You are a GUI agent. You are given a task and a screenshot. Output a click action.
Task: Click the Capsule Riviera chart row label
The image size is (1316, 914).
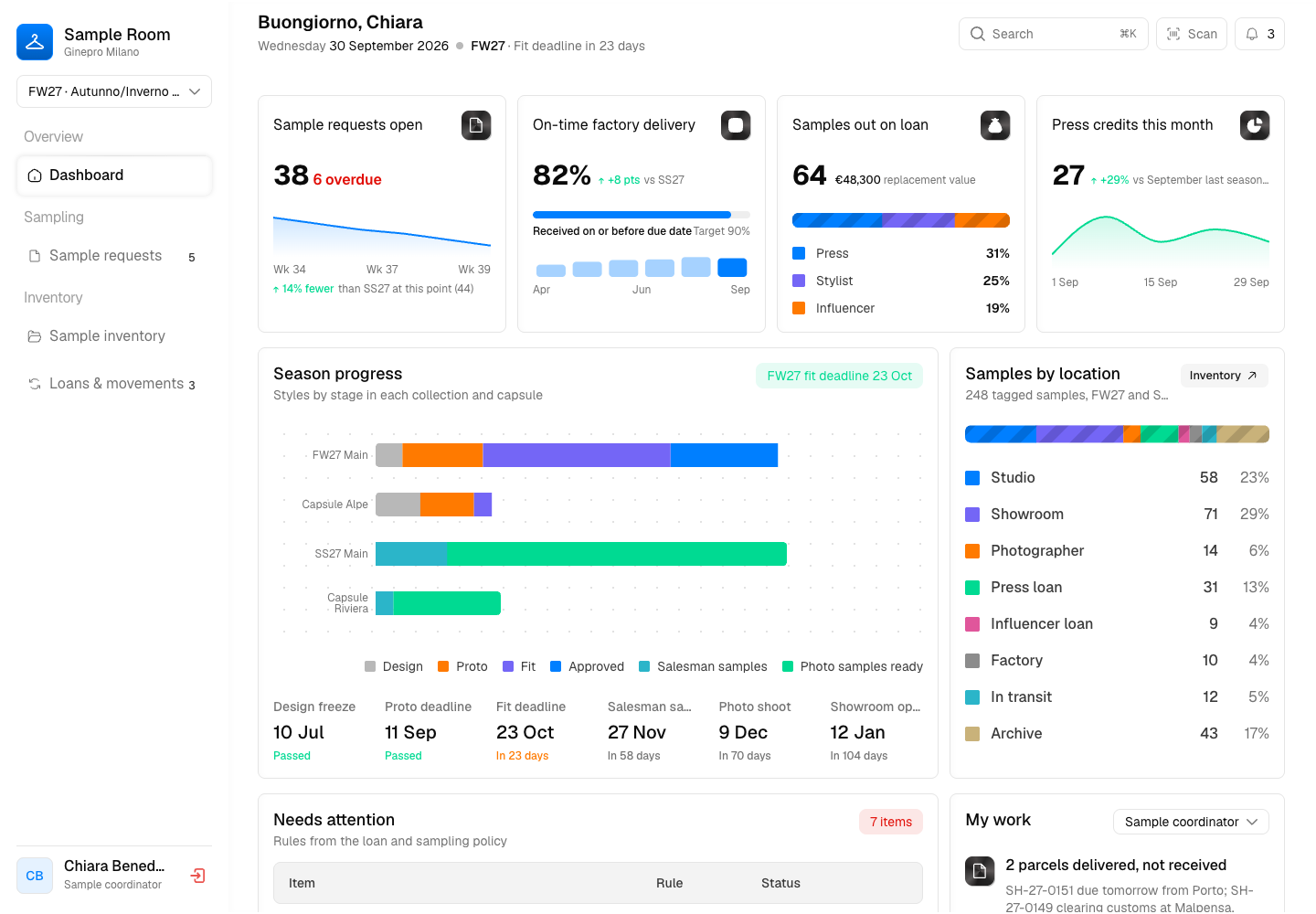(x=347, y=603)
